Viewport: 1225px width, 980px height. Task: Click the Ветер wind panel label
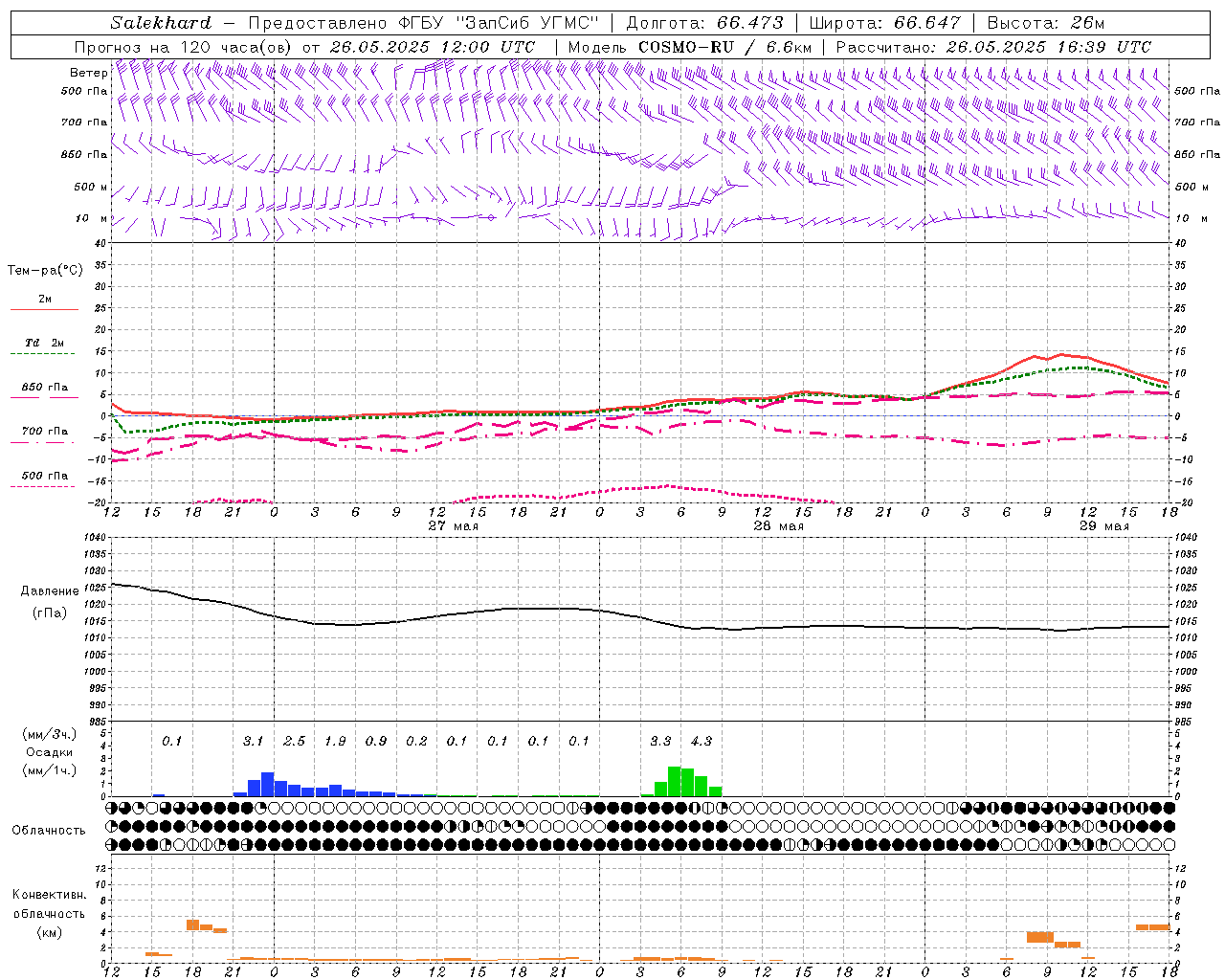click(x=89, y=73)
